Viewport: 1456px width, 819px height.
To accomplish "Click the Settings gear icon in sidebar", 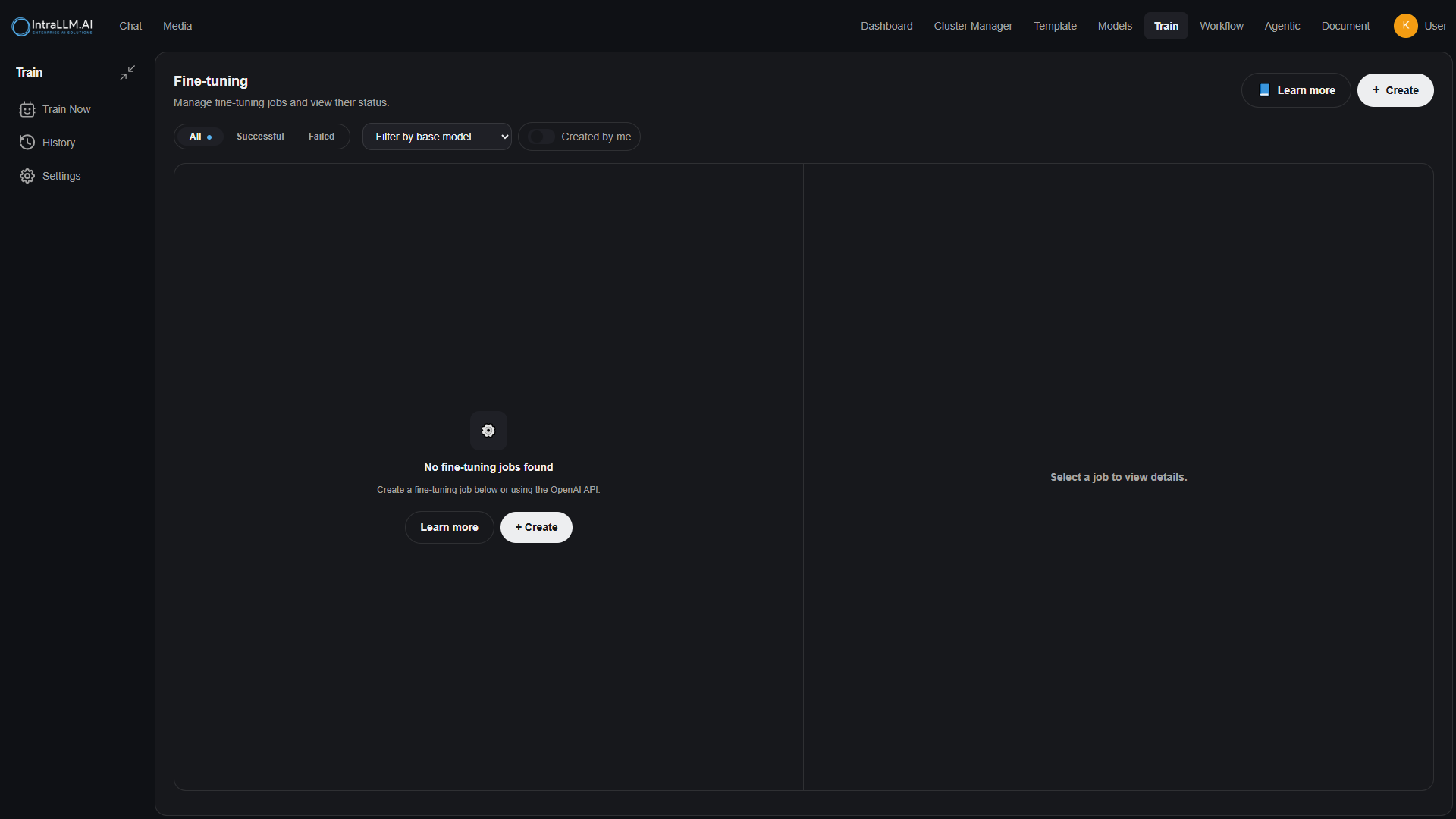I will tap(27, 176).
